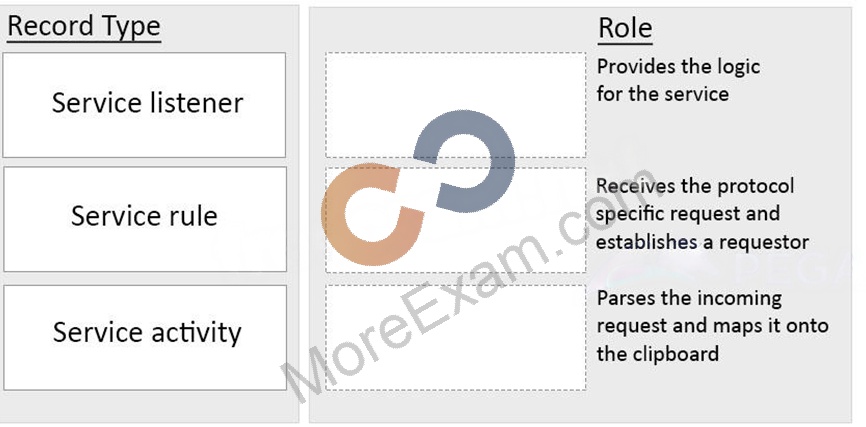This screenshot has width=866, height=427.
Task: Click the Record Type heading
Action: coord(84,27)
